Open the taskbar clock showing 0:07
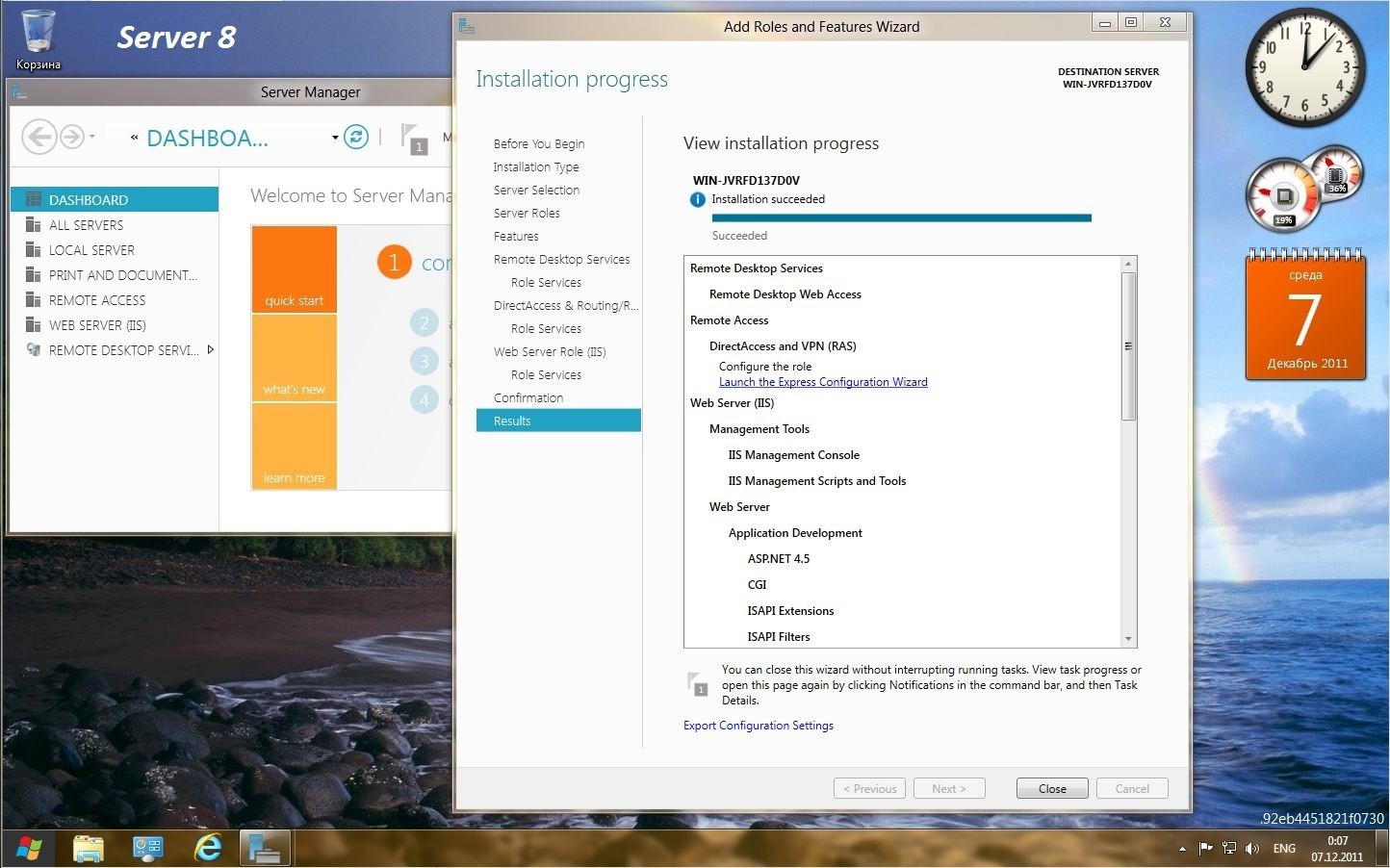Image resolution: width=1390 pixels, height=868 pixels. pyautogui.click(x=1337, y=849)
